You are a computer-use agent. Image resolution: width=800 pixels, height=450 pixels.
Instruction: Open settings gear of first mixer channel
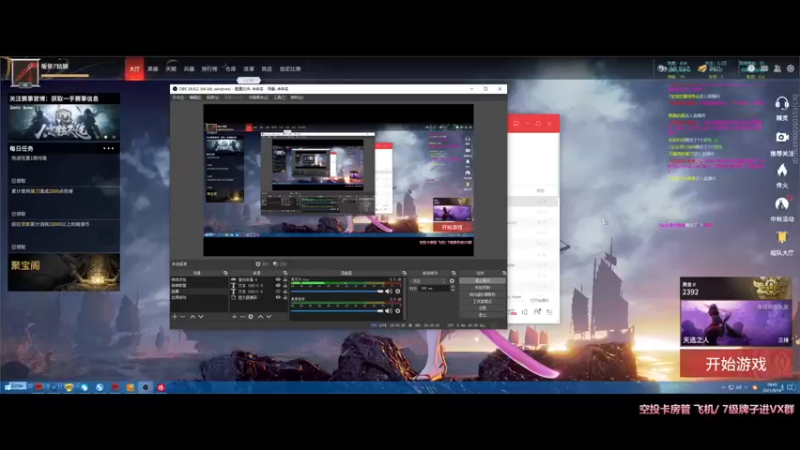397,291
